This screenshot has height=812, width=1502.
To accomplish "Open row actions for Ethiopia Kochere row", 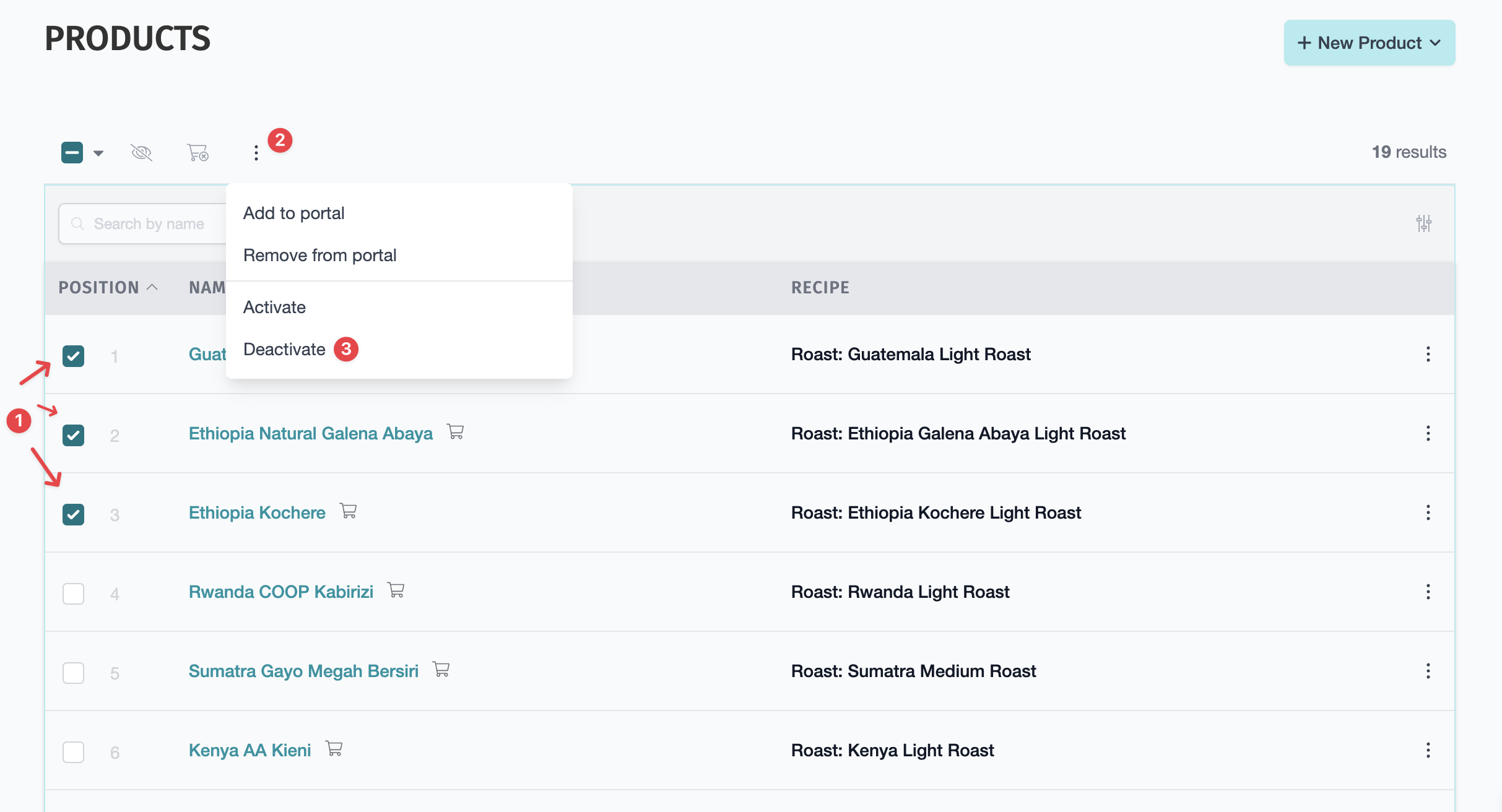I will 1428,512.
